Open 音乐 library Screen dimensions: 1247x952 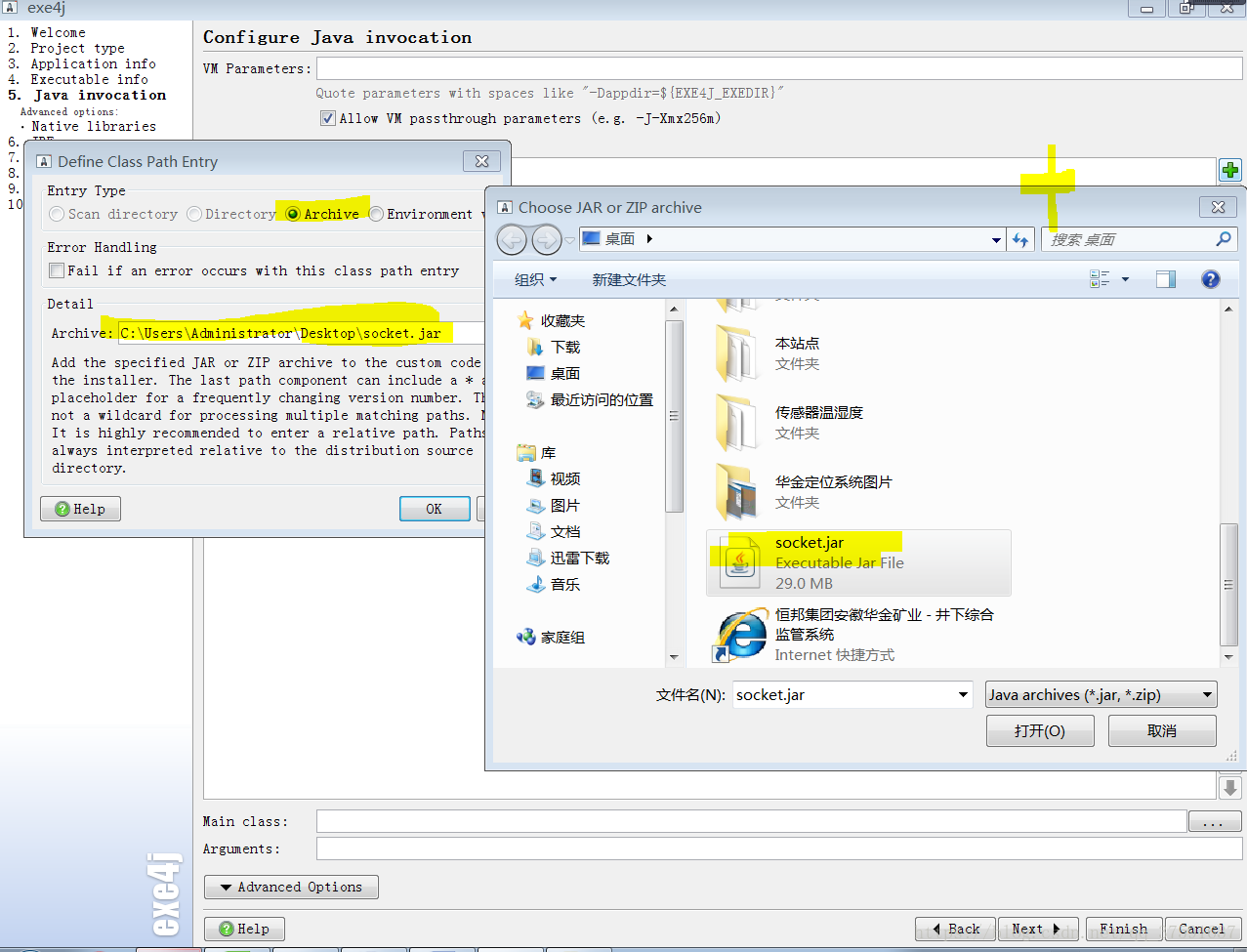click(554, 584)
